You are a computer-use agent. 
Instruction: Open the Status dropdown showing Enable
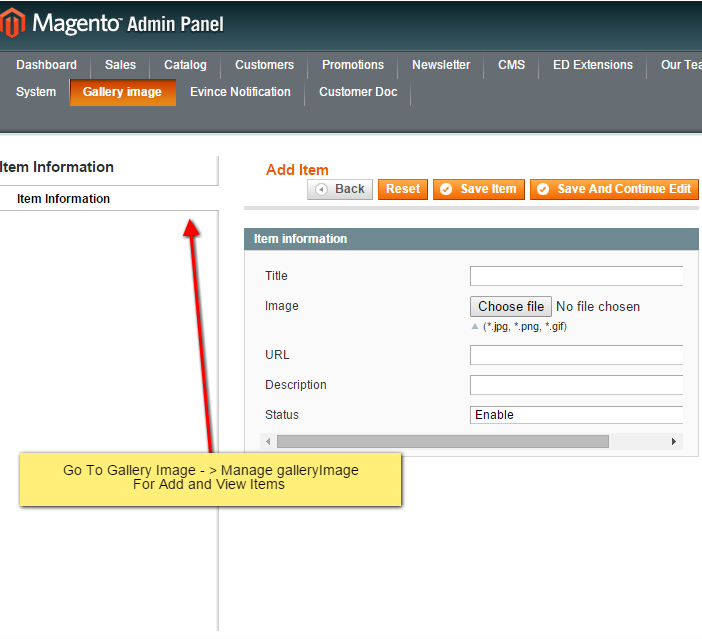[x=576, y=415]
